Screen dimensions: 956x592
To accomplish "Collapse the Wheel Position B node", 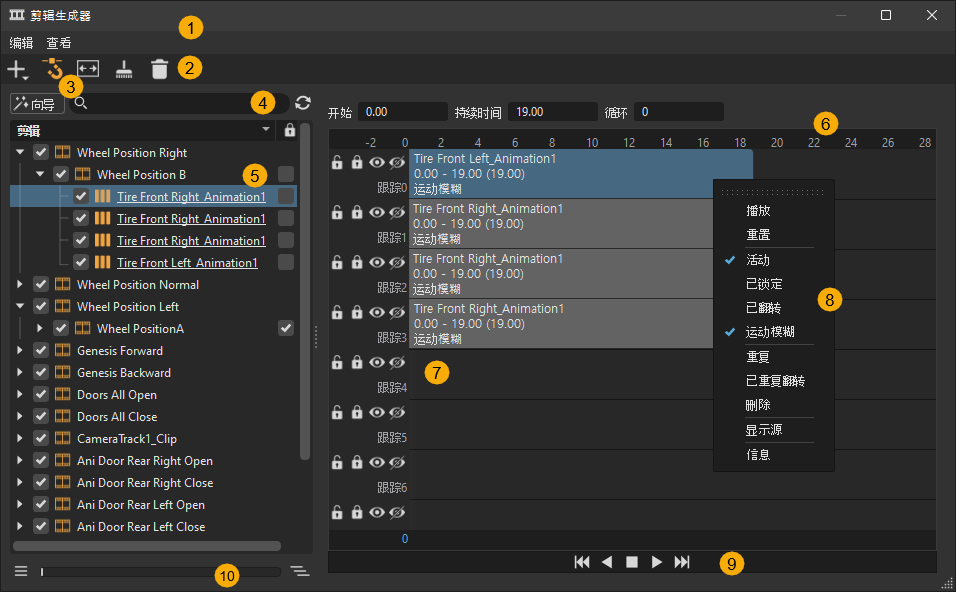I will click(40, 174).
